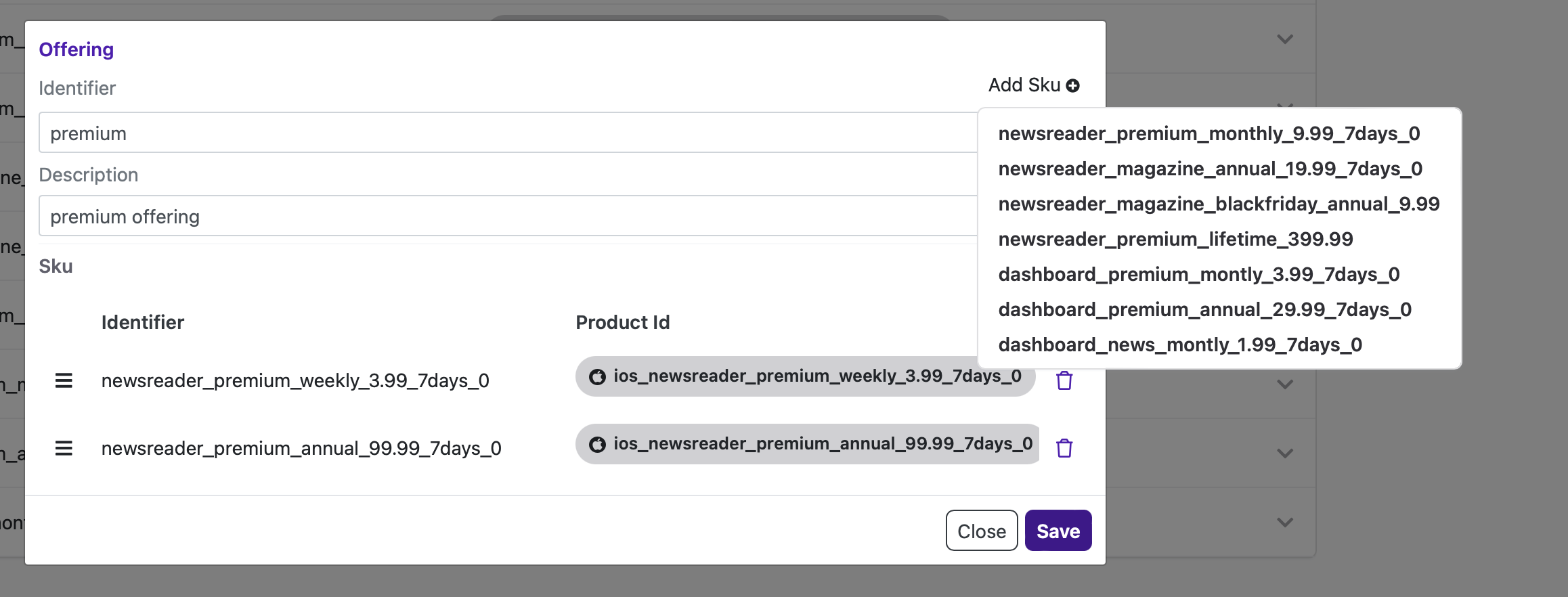Screen dimensions: 1568x597
Task: Pick newsreader_magazine_blackfriday_annual_9.99 sku
Action: coord(1219,204)
